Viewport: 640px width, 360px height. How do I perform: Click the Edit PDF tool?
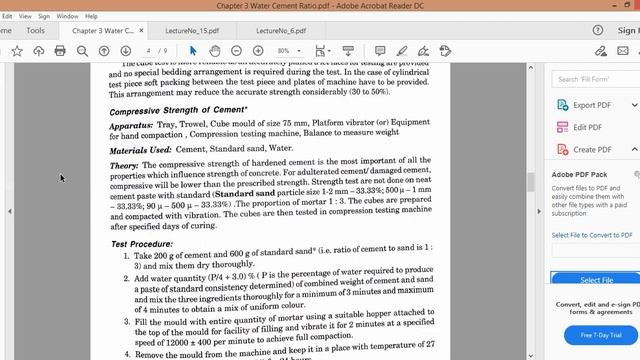coord(579,127)
